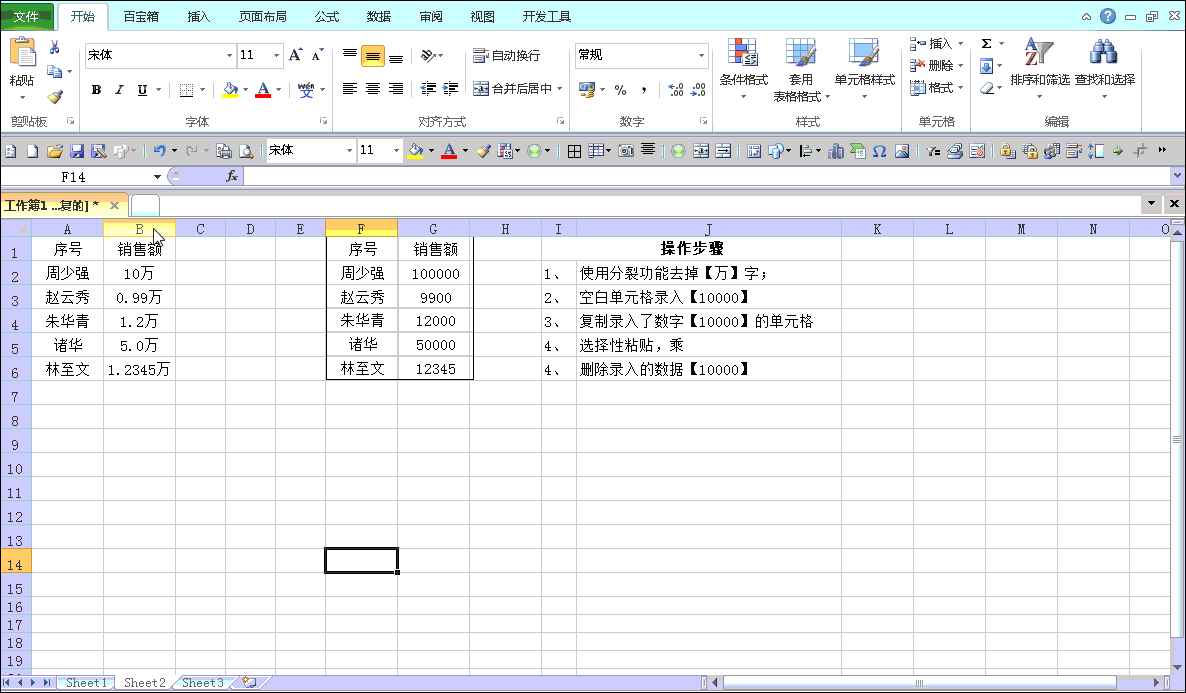Click the camera icon in quick toolbar
This screenshot has height=693, width=1186.
pyautogui.click(x=626, y=151)
